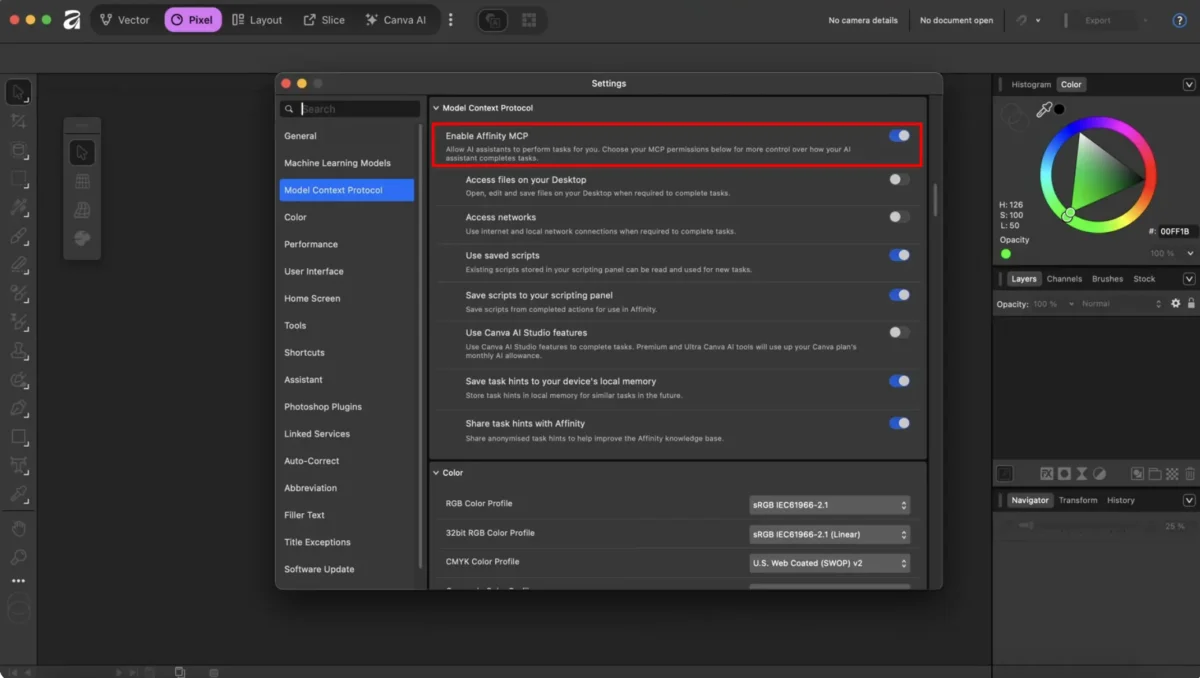Switch to the Brushes tab

pyautogui.click(x=1107, y=279)
